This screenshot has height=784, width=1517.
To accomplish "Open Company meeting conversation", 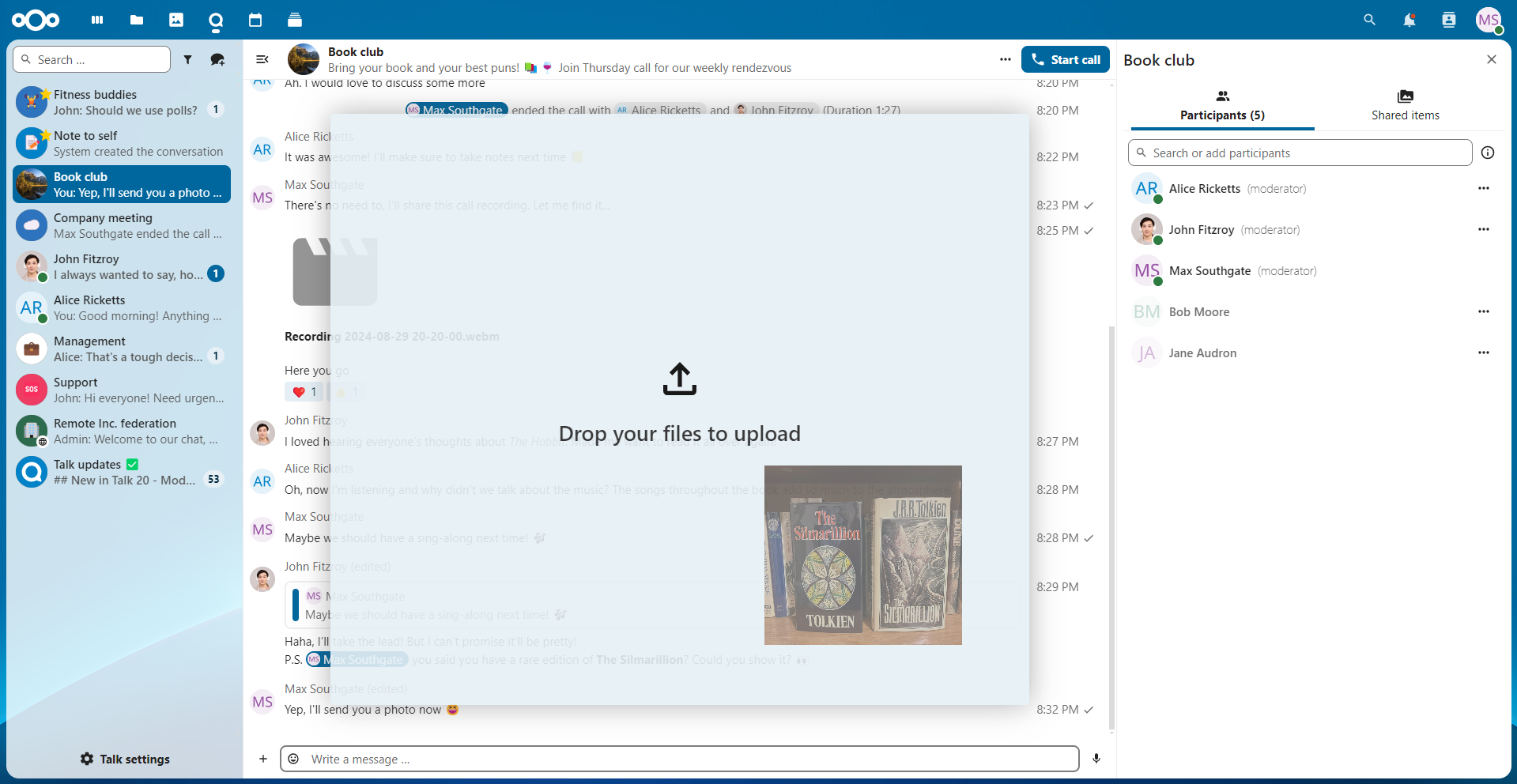I will coord(122,225).
